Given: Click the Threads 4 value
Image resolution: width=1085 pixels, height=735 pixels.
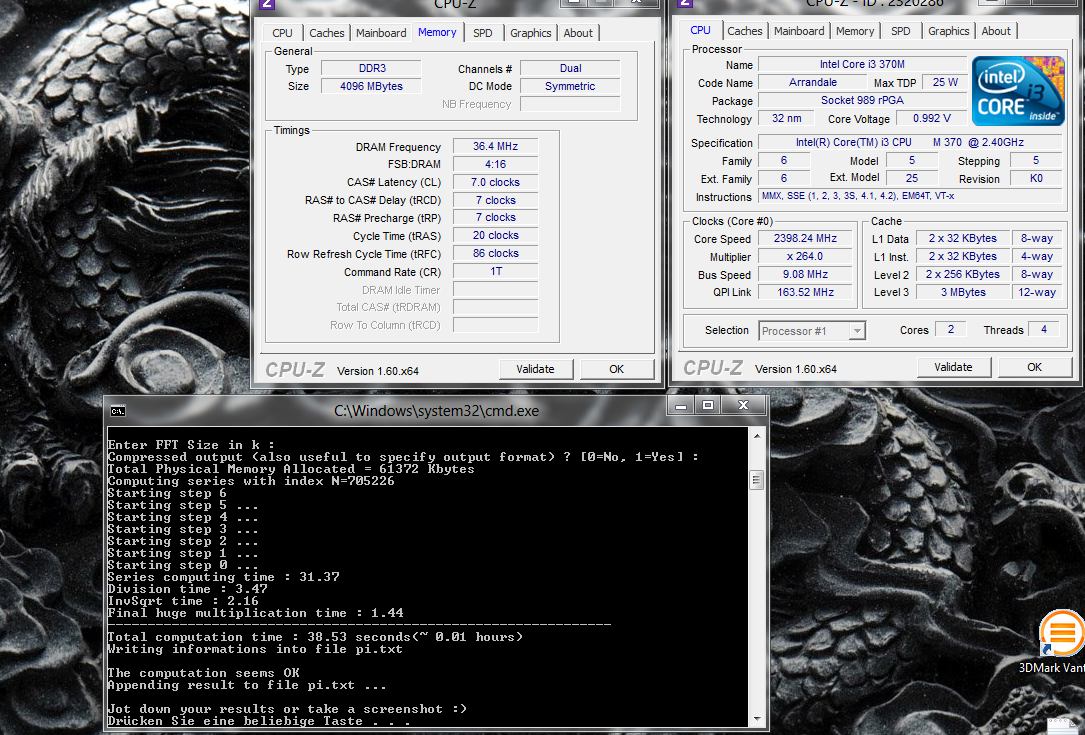Looking at the screenshot, I should [x=1043, y=329].
